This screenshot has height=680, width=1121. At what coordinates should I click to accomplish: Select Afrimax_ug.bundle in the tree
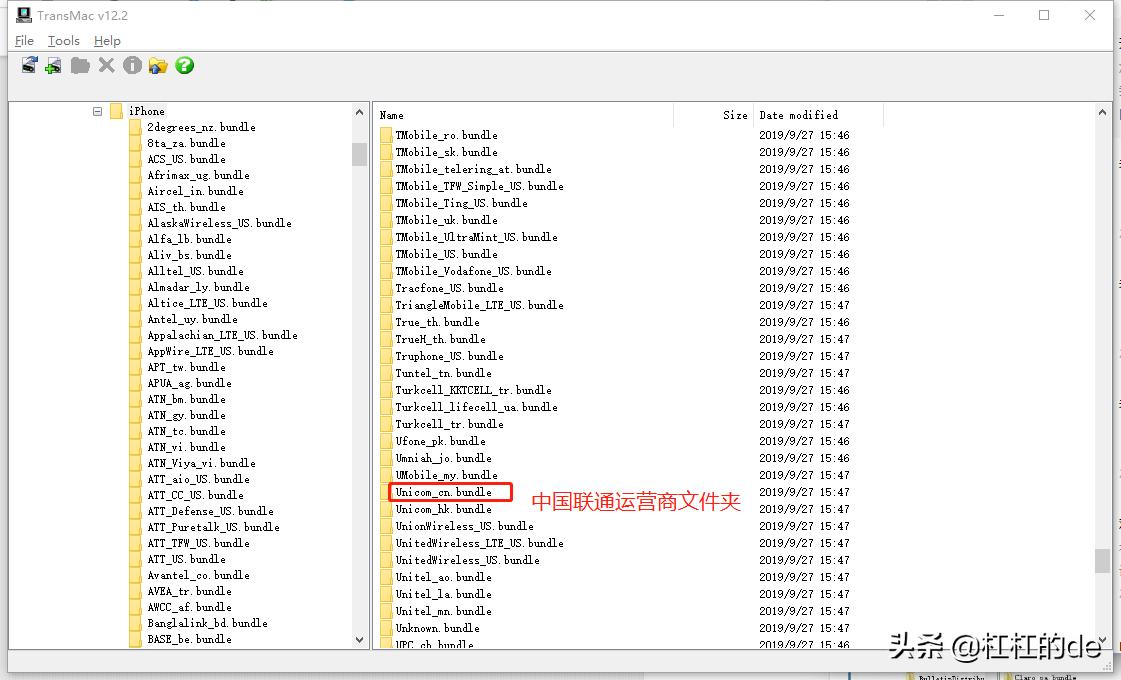198,175
